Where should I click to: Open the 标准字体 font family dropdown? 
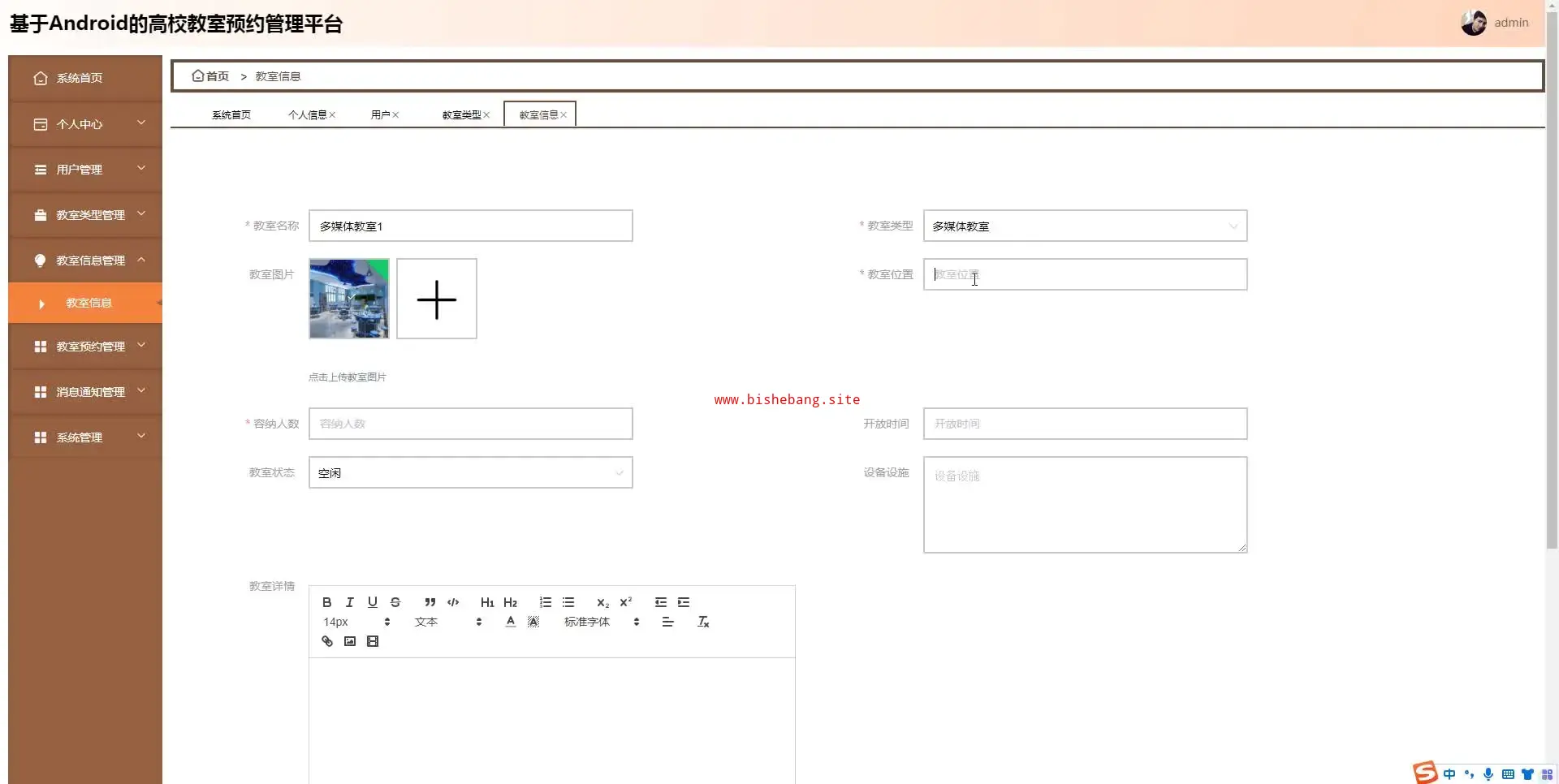point(602,622)
